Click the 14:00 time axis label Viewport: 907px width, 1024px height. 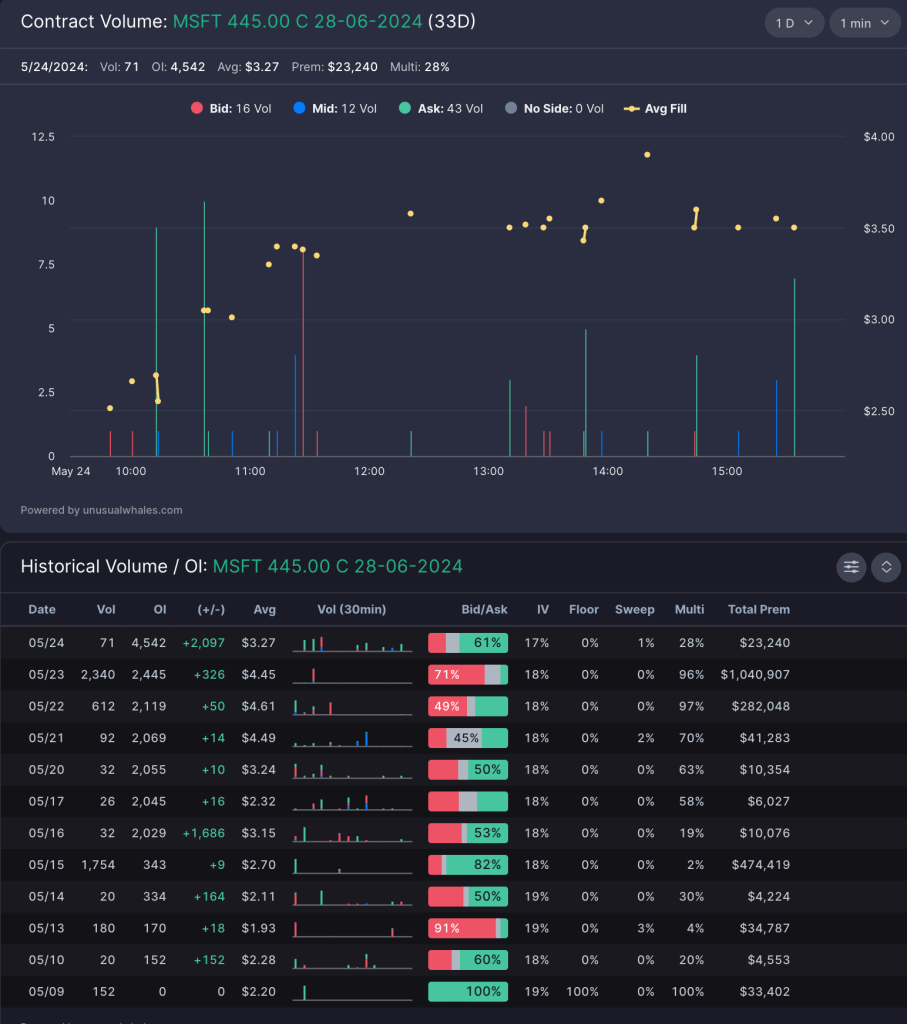pyautogui.click(x=607, y=471)
